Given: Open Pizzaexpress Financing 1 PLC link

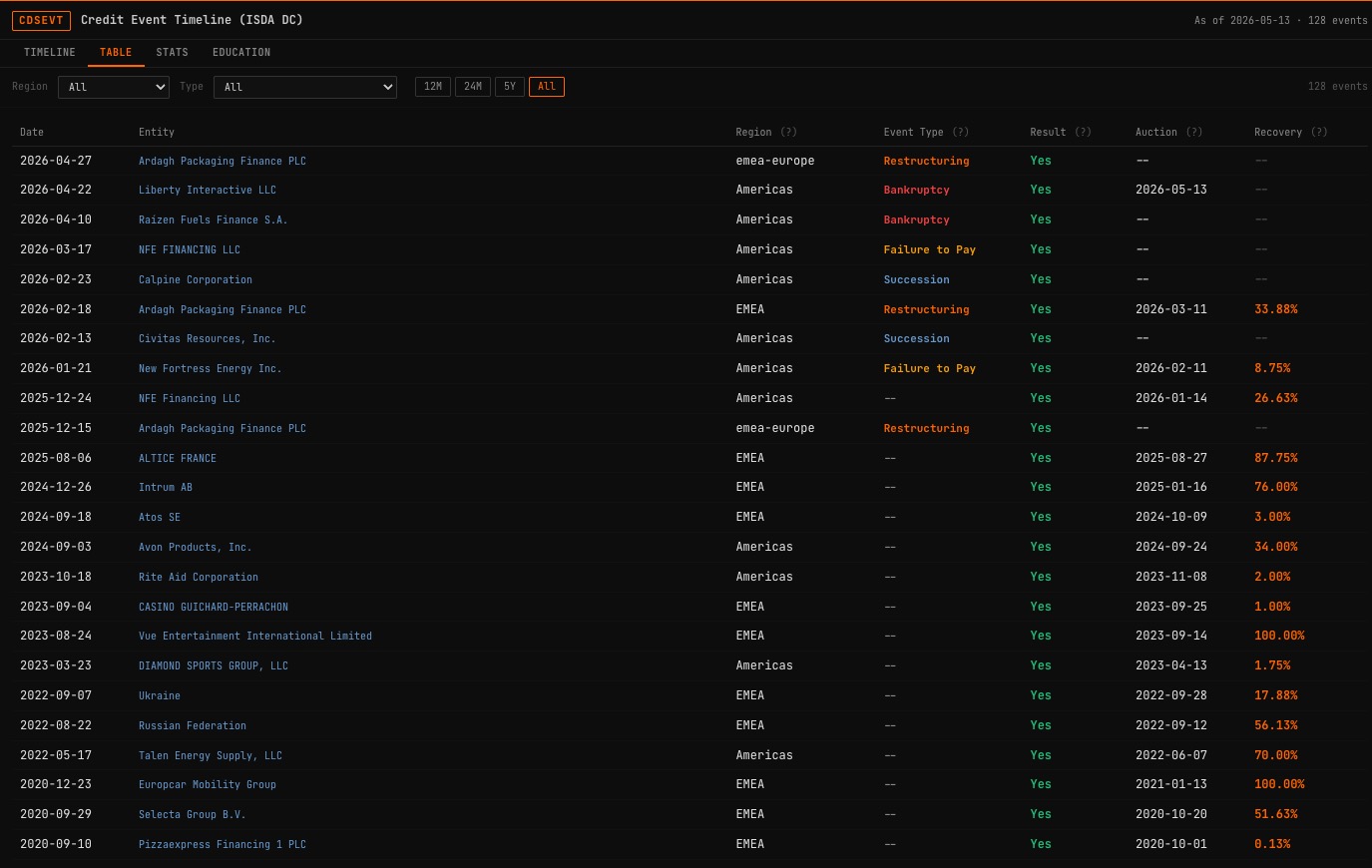Looking at the screenshot, I should point(223,844).
